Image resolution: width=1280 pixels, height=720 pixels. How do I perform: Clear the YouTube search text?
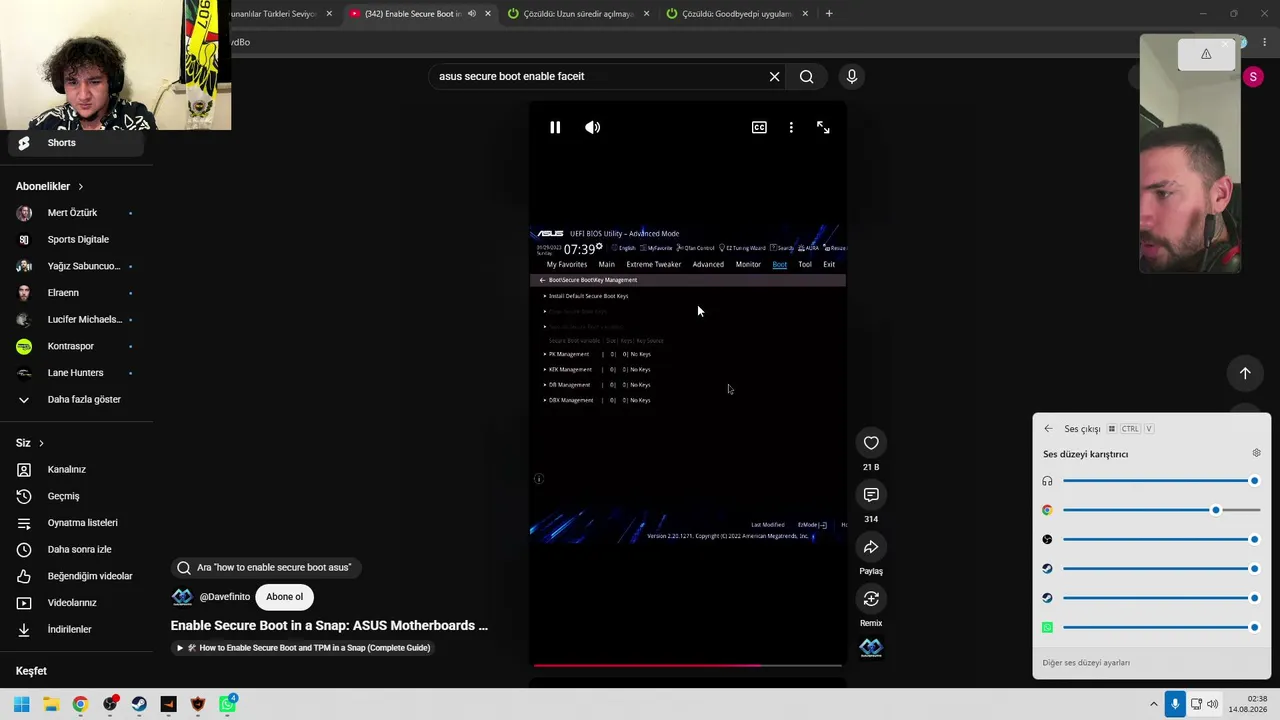(774, 76)
